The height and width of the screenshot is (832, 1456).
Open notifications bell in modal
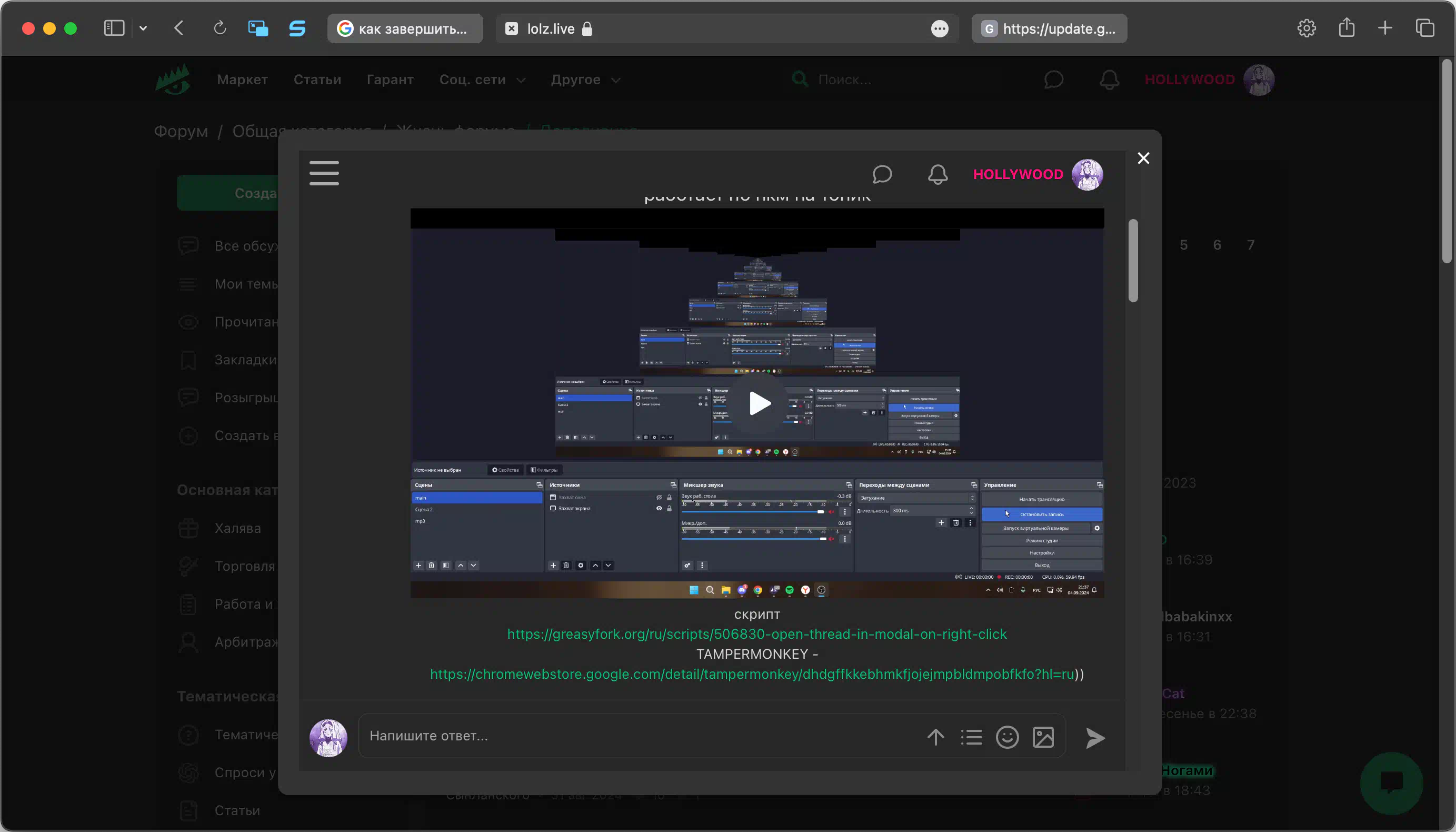tap(938, 174)
